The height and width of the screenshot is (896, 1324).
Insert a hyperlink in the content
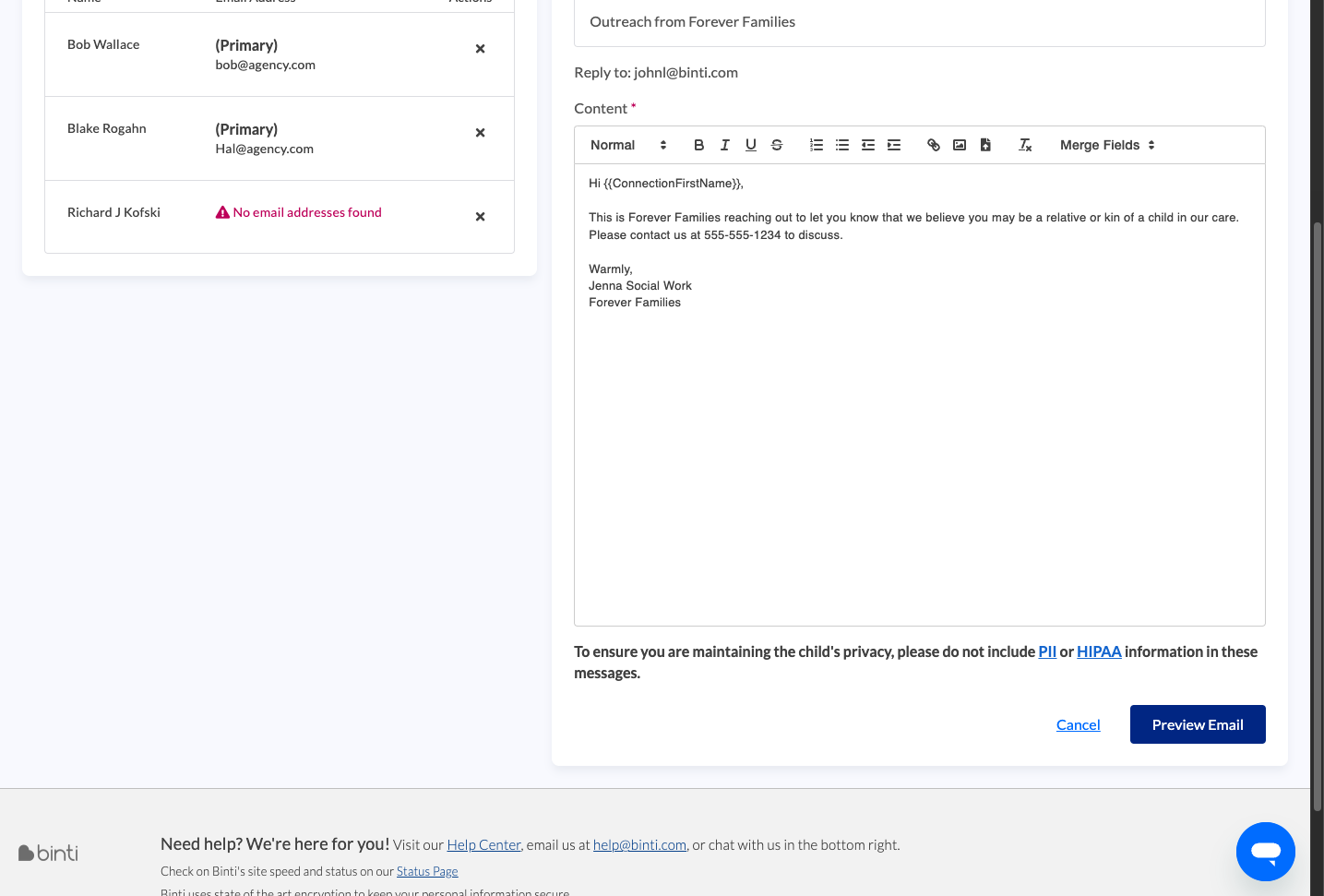pos(934,145)
